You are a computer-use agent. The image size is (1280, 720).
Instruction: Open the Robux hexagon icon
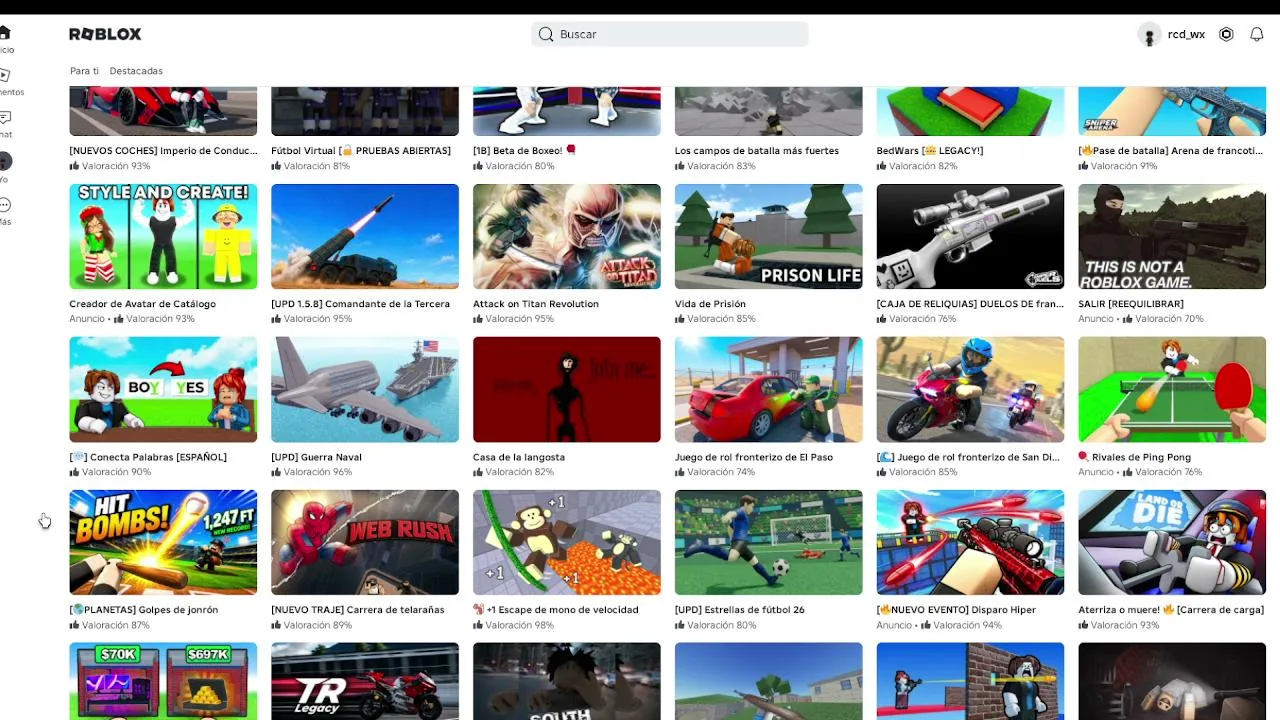[x=1226, y=34]
